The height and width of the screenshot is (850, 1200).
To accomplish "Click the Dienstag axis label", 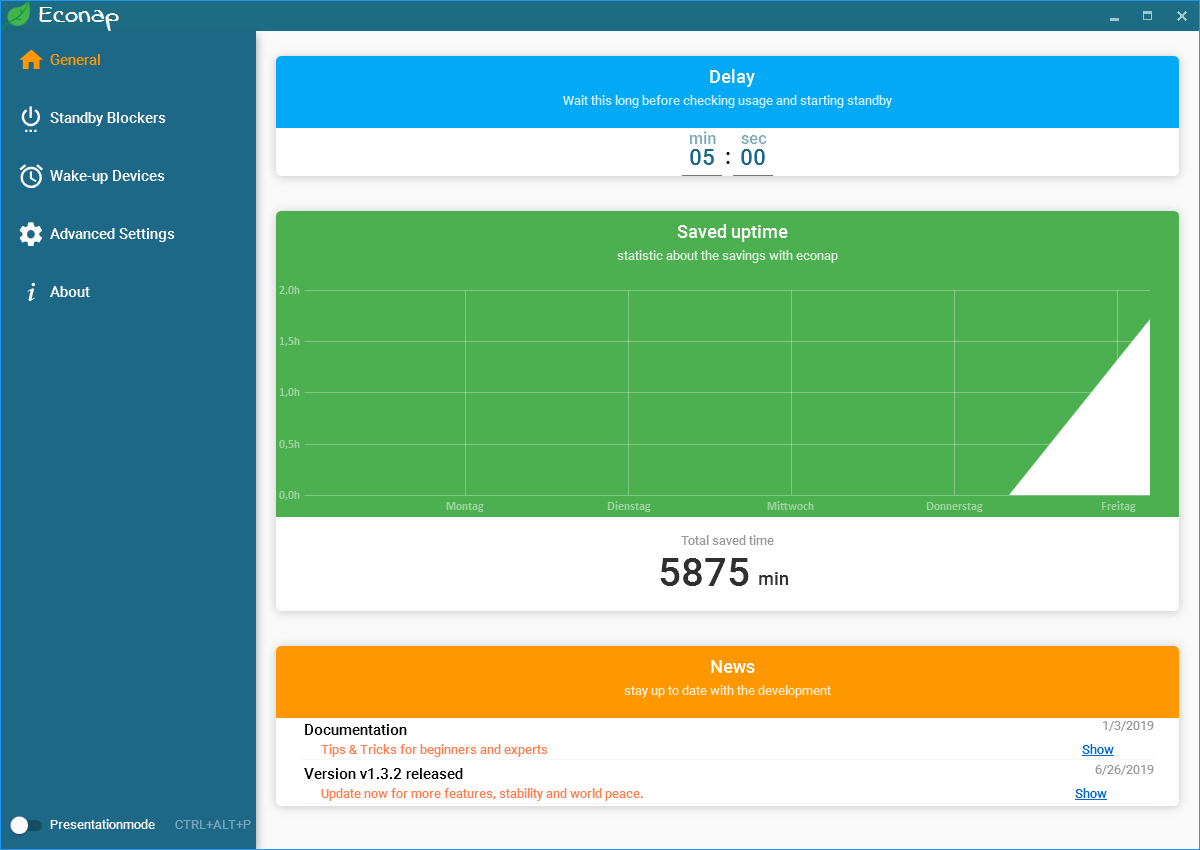I will (628, 506).
